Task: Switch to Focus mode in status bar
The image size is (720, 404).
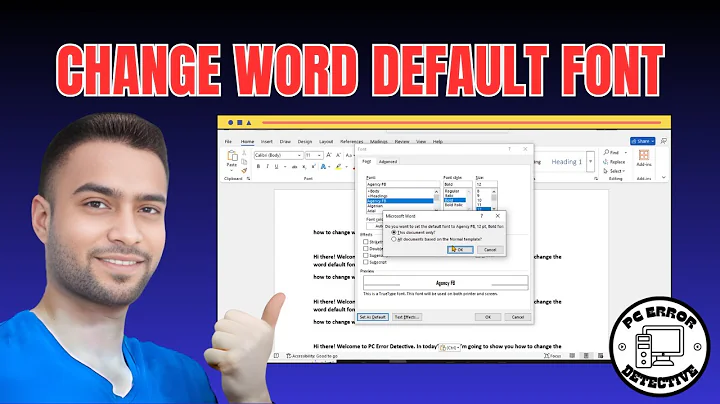Action: (x=552, y=356)
